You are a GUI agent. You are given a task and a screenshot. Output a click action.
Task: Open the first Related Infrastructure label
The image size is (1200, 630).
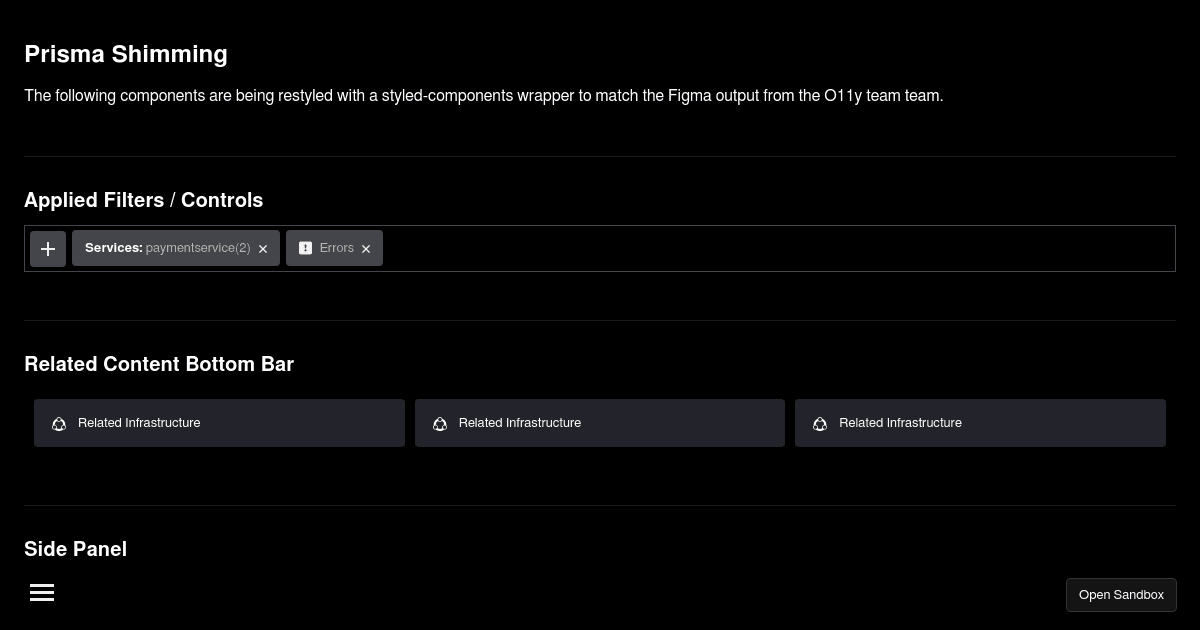(x=139, y=423)
